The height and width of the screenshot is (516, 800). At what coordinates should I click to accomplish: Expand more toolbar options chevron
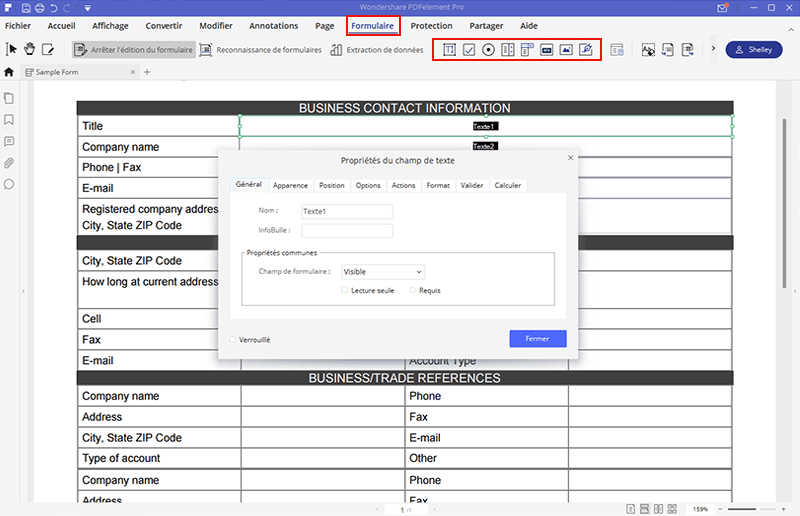click(712, 49)
